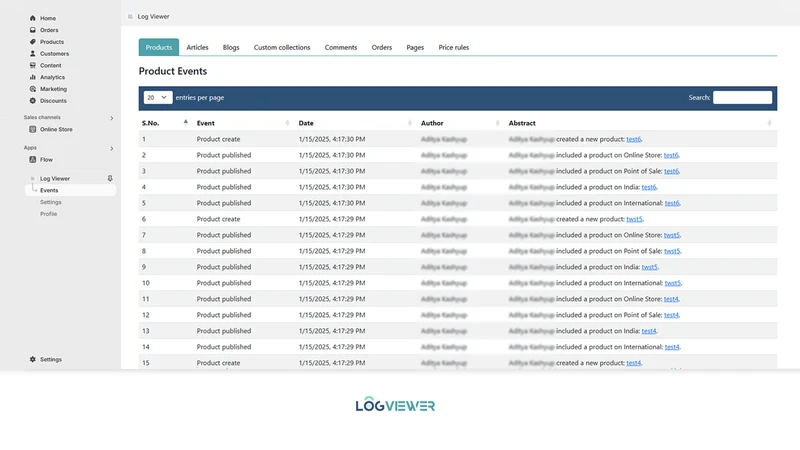Open test4 link in row 15
Image resolution: width=800 pixels, height=450 pixels.
pos(633,363)
